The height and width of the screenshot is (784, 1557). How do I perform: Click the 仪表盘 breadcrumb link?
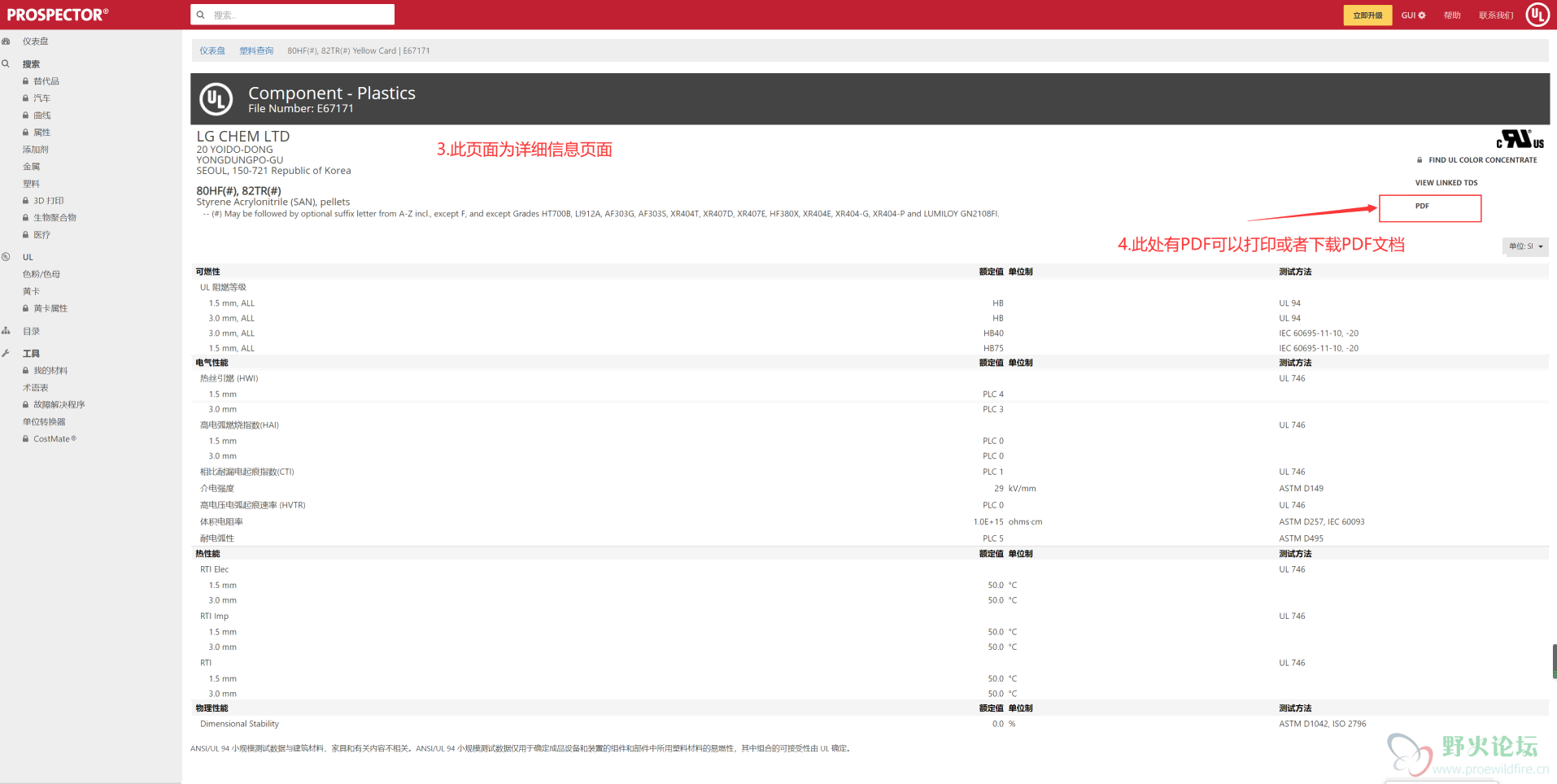(212, 50)
